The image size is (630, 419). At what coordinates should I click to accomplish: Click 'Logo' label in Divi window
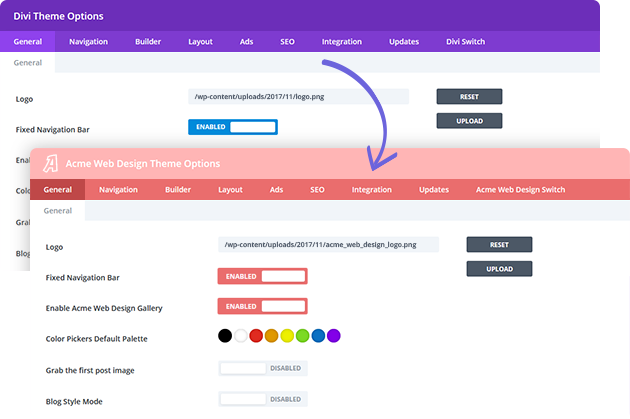pos(24,99)
